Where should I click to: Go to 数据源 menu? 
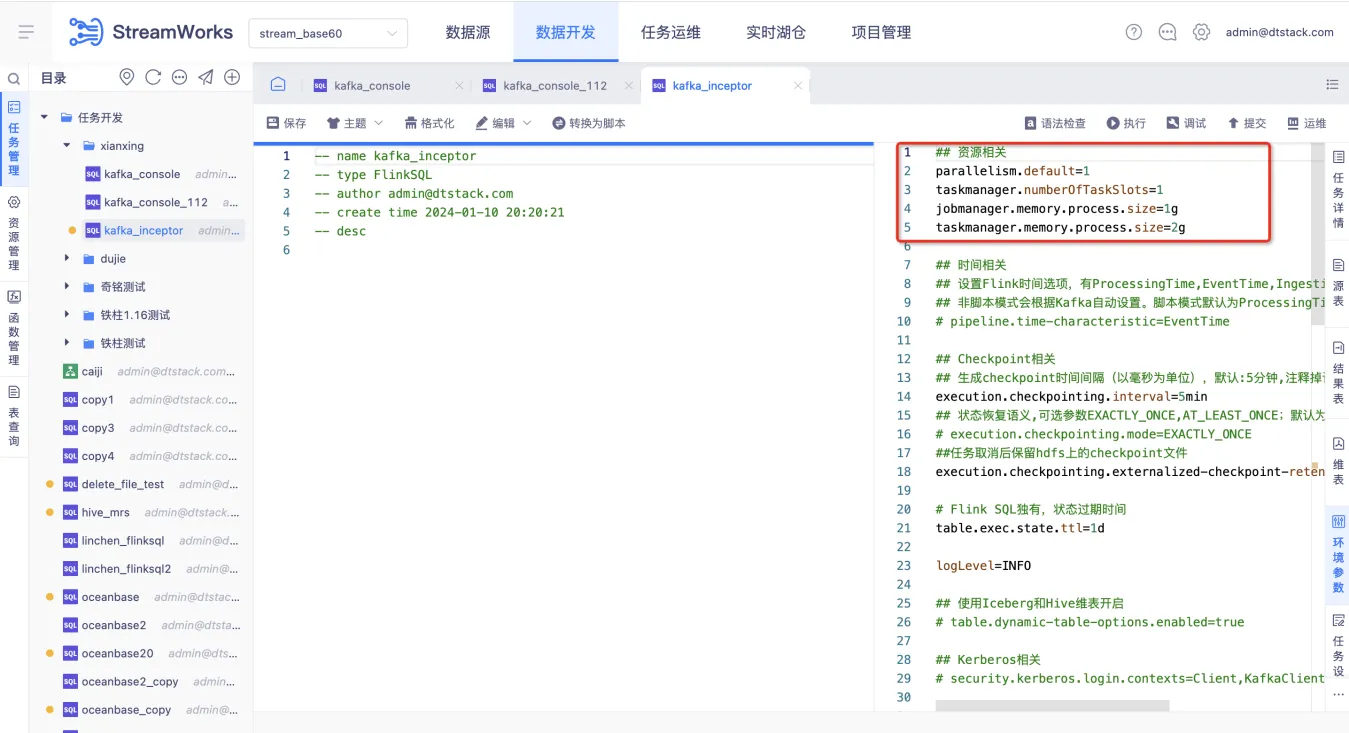click(x=468, y=32)
